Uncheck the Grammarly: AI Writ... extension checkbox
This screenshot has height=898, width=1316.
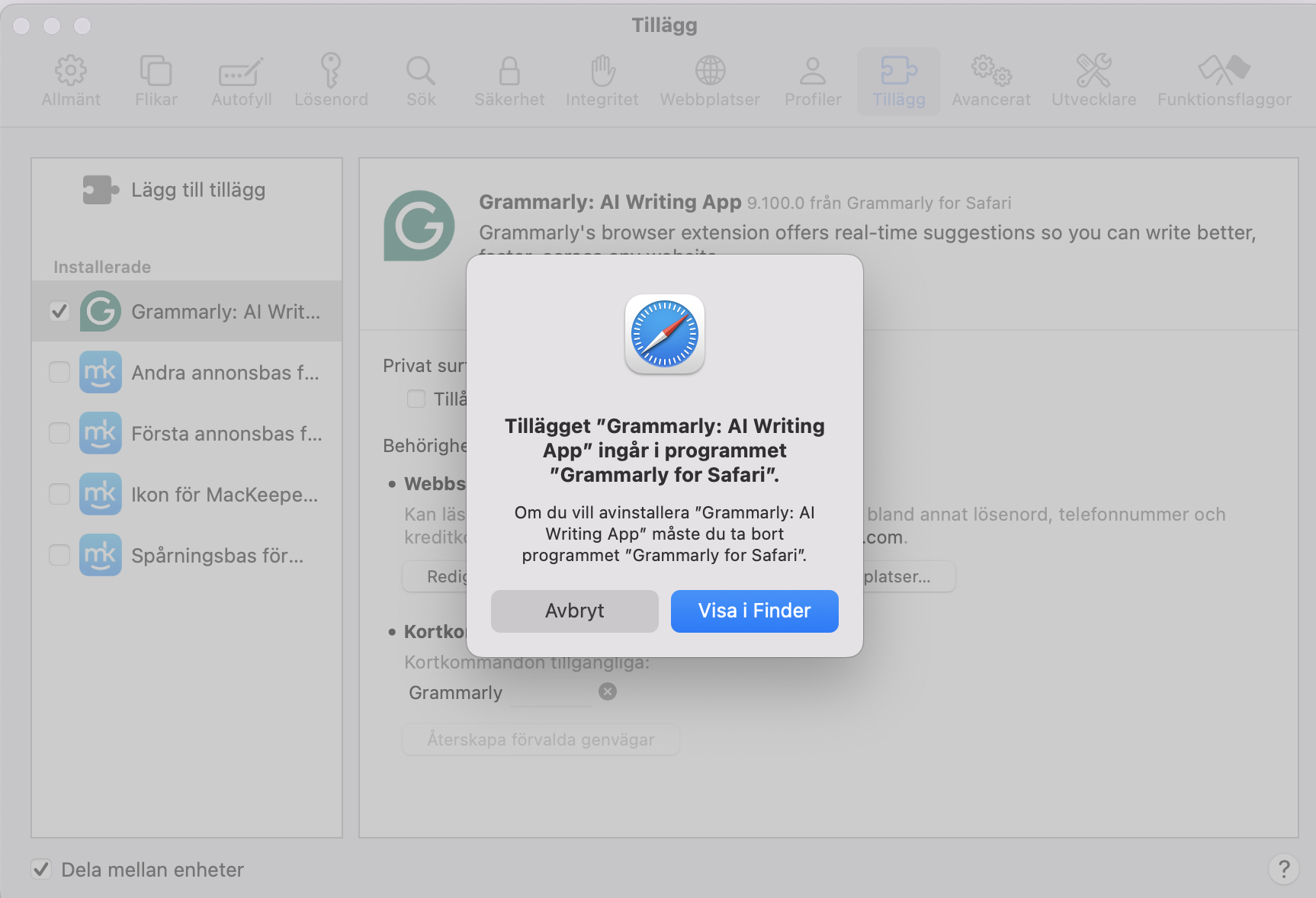click(59, 311)
